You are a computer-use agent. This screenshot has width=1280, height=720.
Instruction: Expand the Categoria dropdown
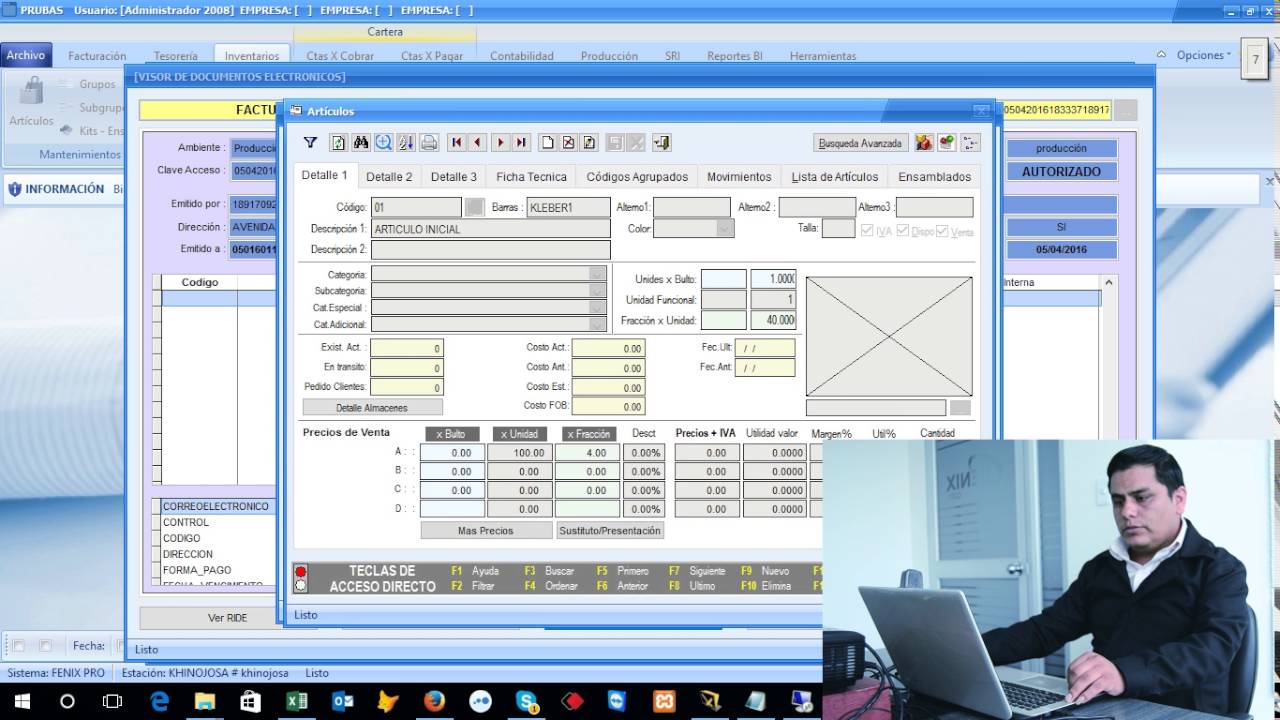(598, 274)
